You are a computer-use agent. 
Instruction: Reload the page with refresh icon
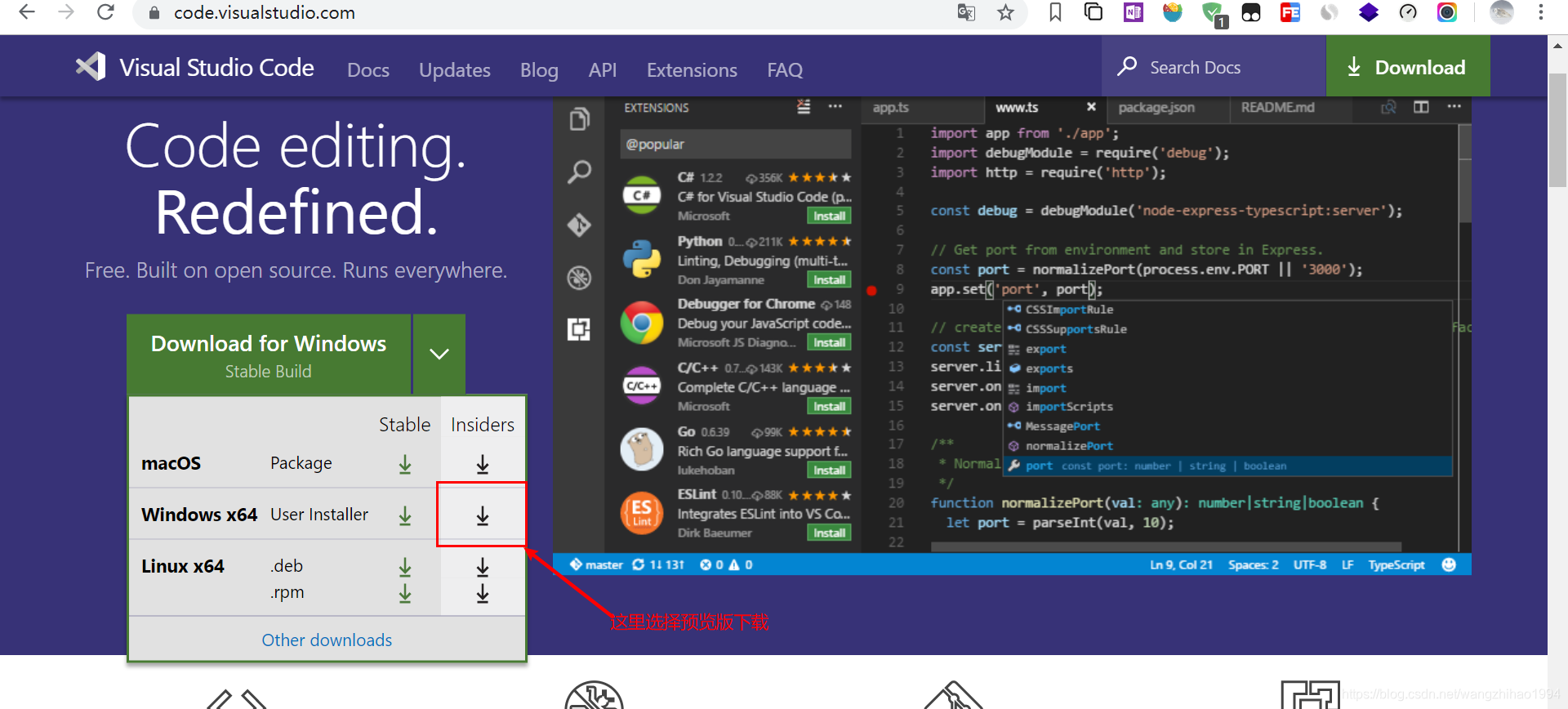coord(106,12)
